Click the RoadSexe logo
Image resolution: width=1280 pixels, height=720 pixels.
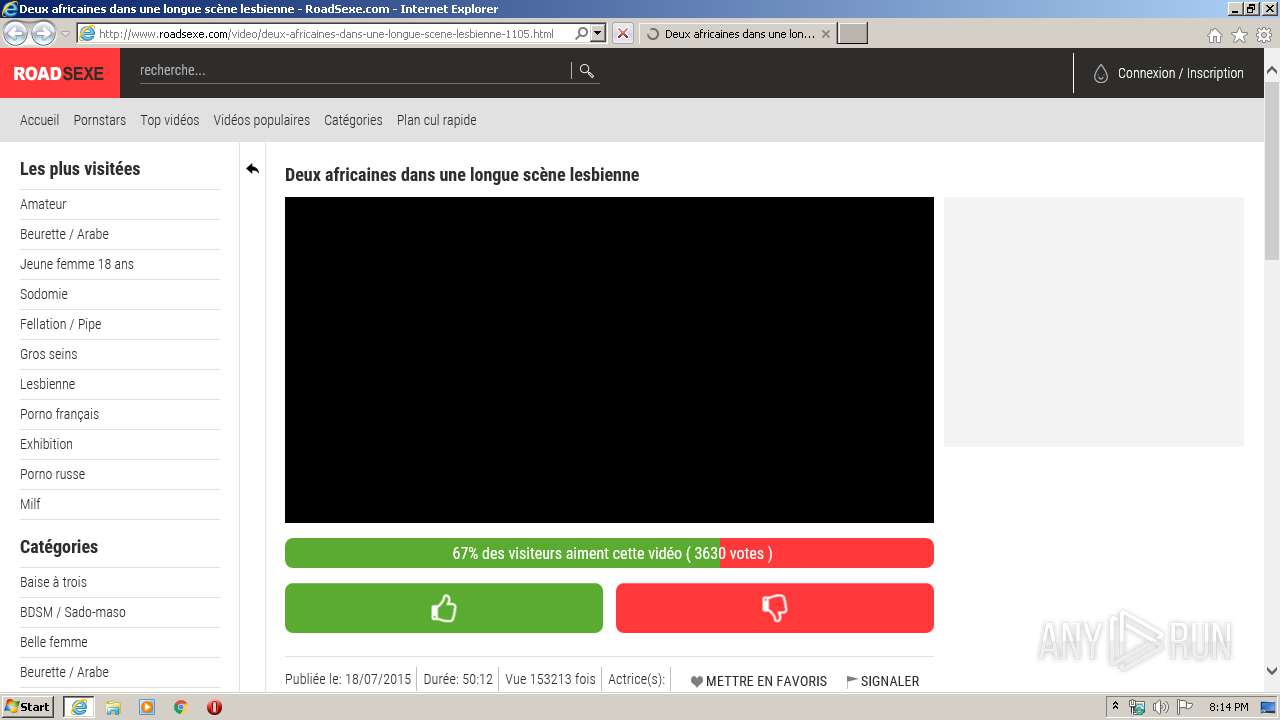[59, 73]
